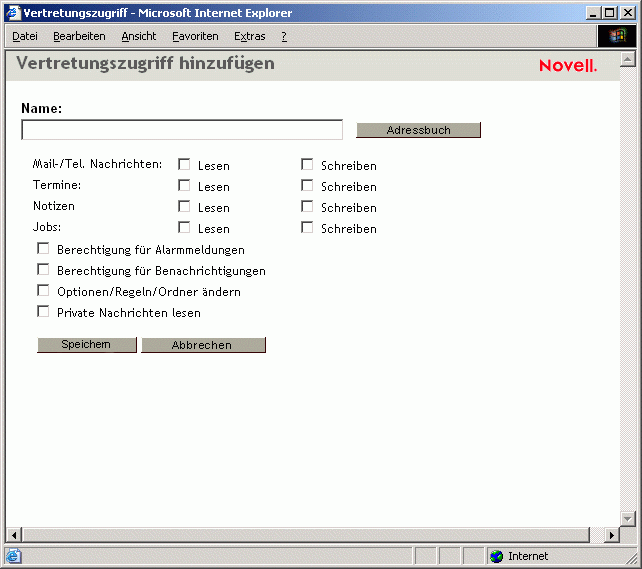Open the Datei menu

point(25,36)
